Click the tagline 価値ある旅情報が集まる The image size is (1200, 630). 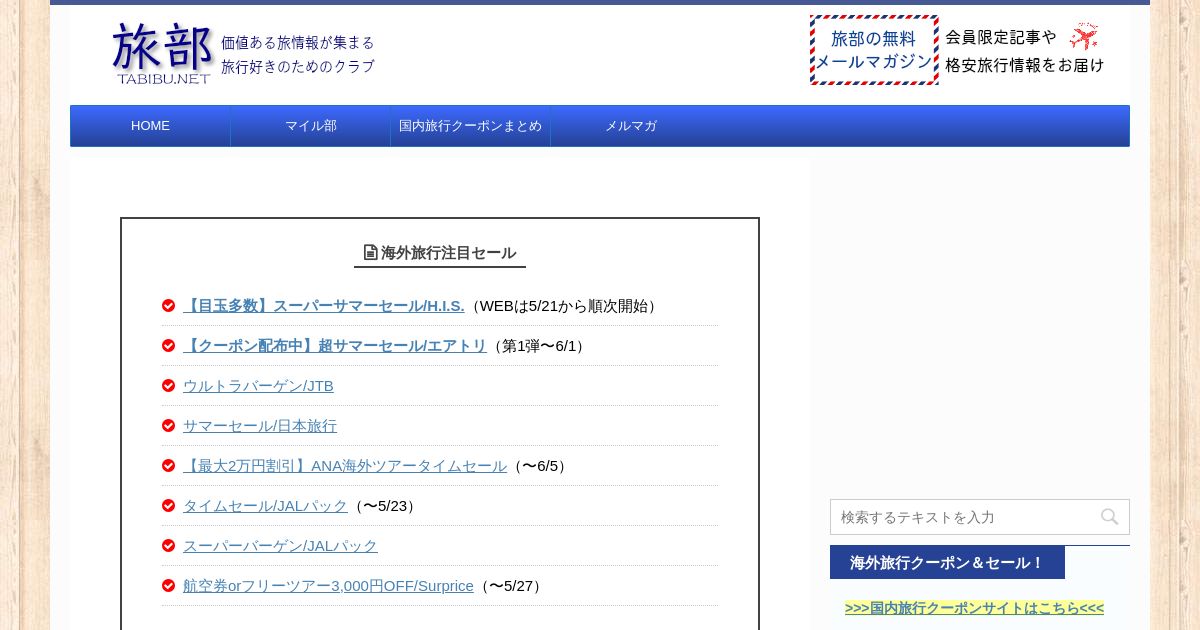point(298,42)
